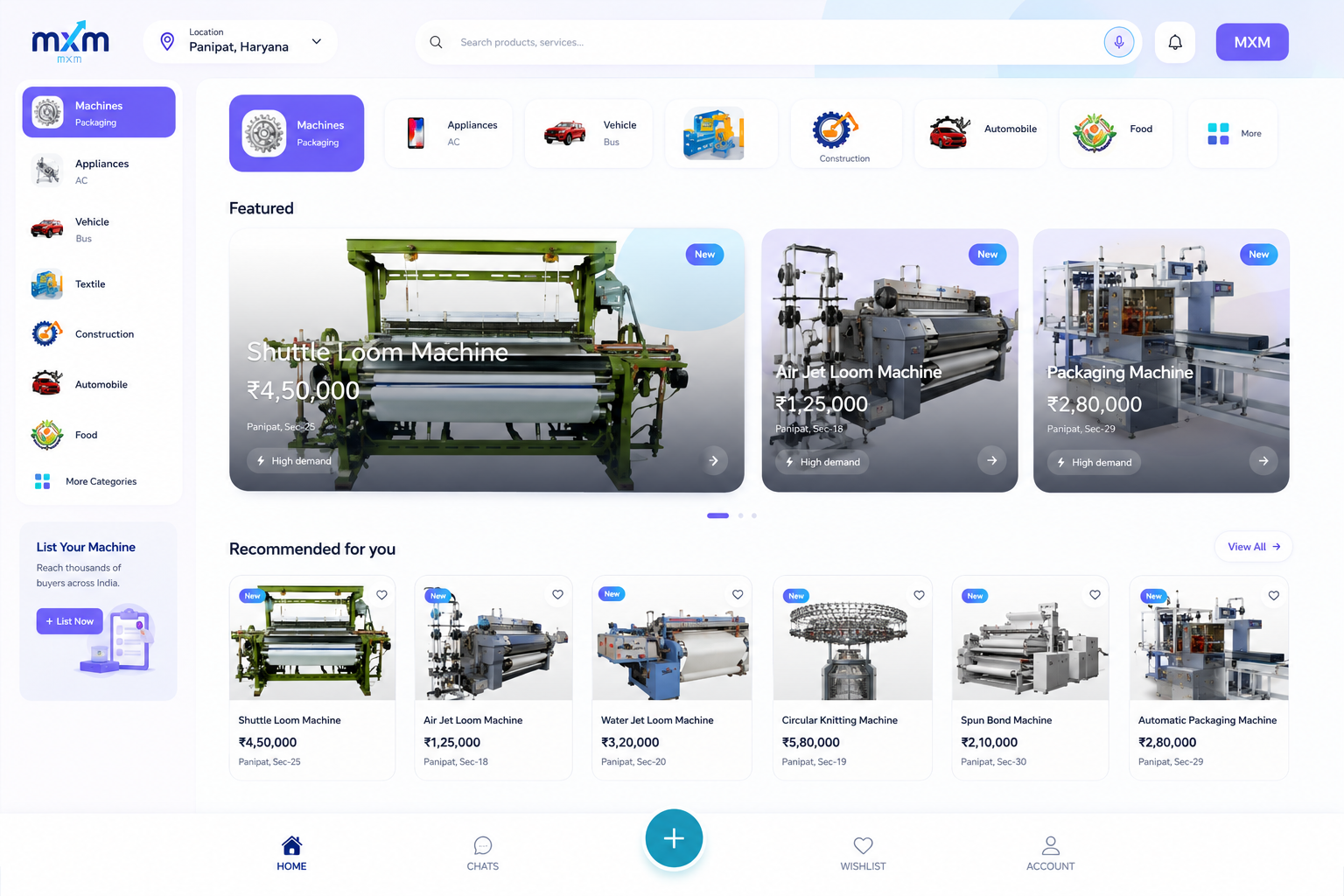Viewport: 1344px width, 896px height.
Task: Open Circular Knitting Machine product image
Action: 852,638
